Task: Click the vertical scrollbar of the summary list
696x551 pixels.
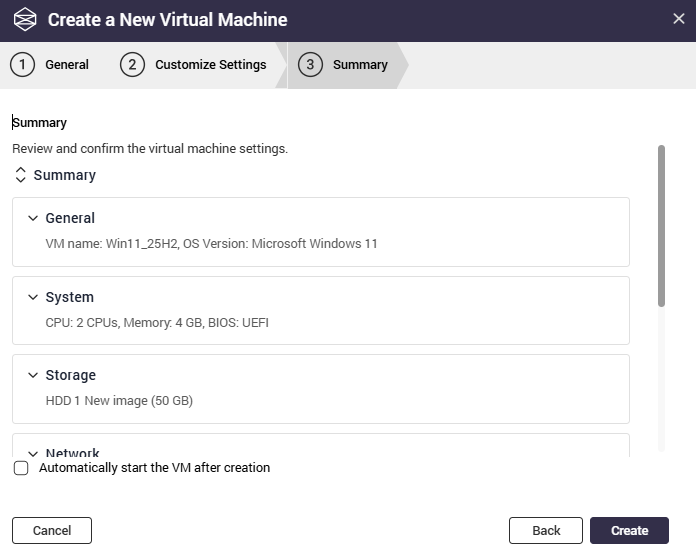Action: 661,225
